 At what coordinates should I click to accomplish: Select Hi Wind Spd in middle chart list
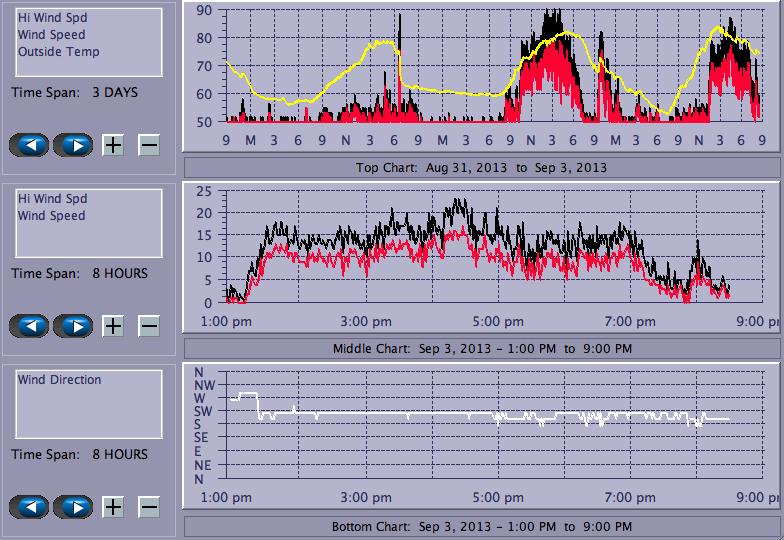52,198
